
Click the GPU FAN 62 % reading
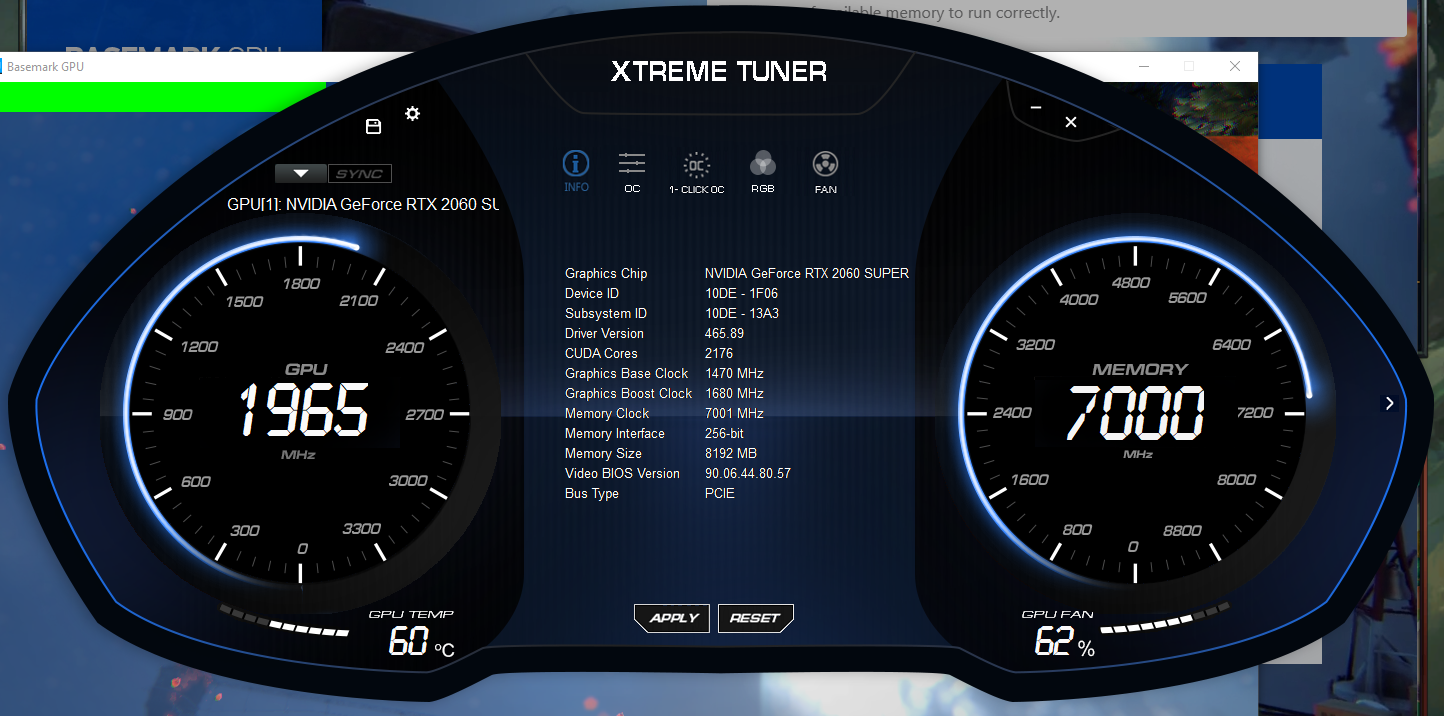1064,642
